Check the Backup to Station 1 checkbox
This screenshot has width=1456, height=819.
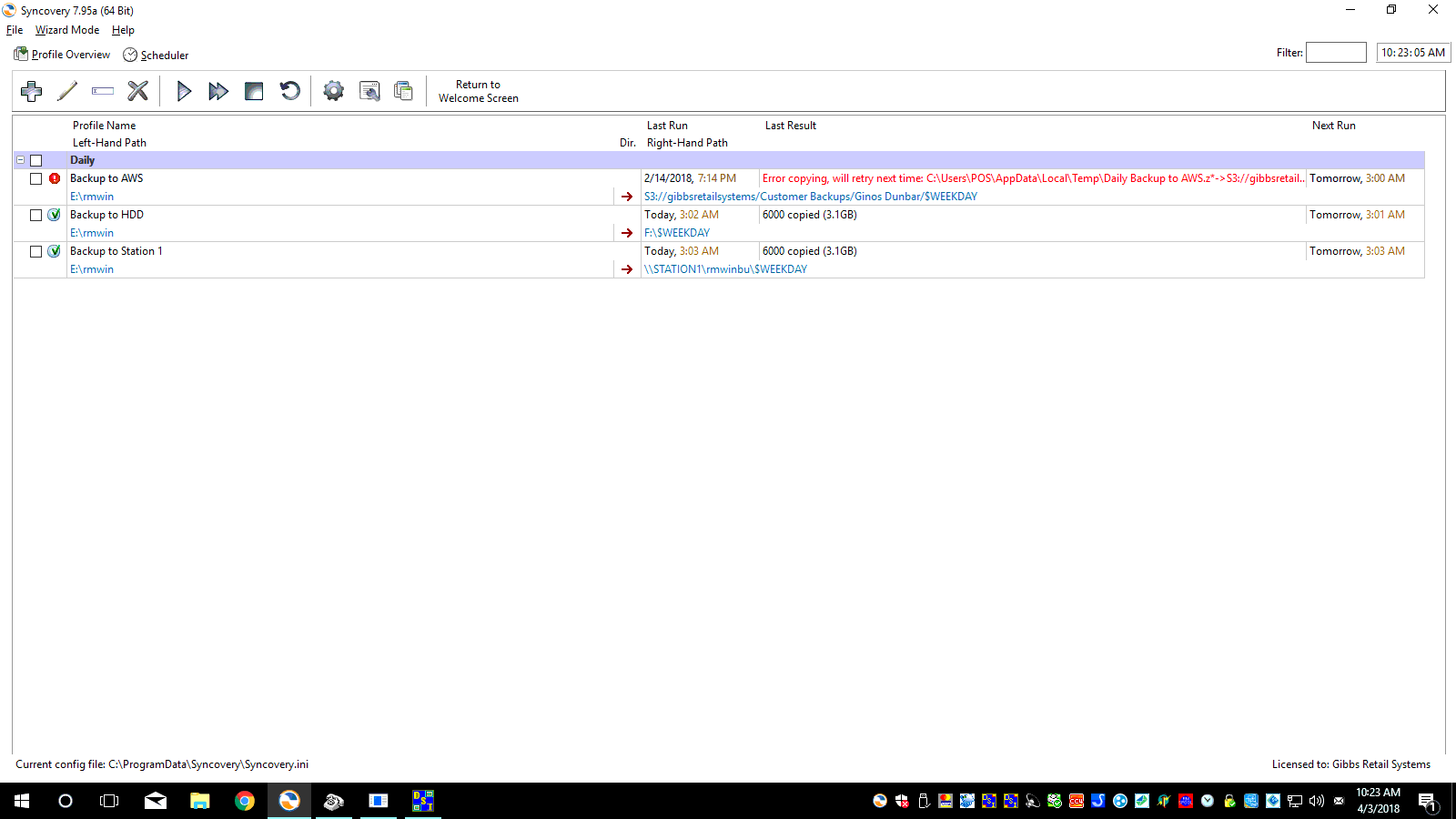(36, 251)
